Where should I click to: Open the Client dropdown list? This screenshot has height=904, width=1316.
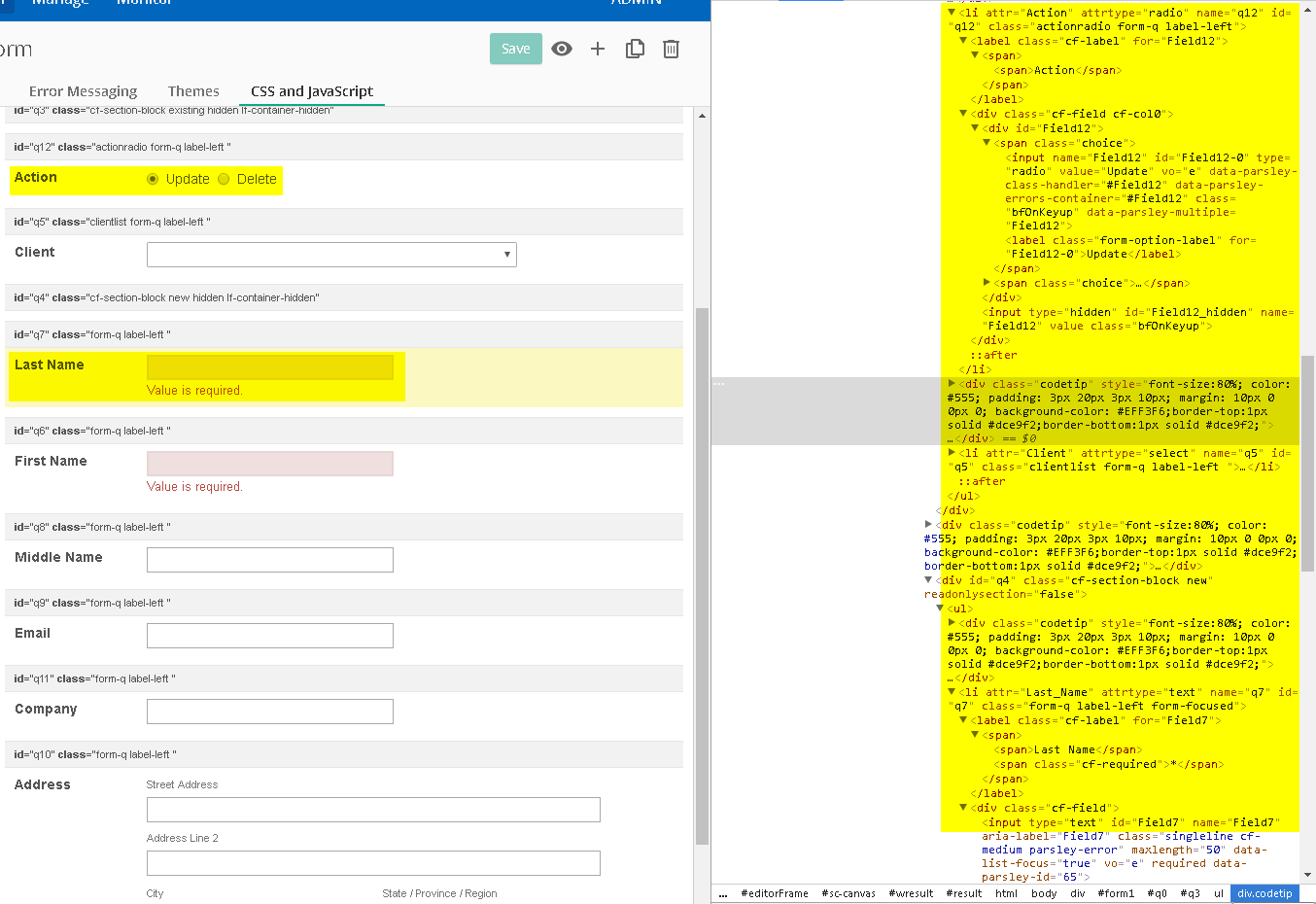pyautogui.click(x=331, y=255)
